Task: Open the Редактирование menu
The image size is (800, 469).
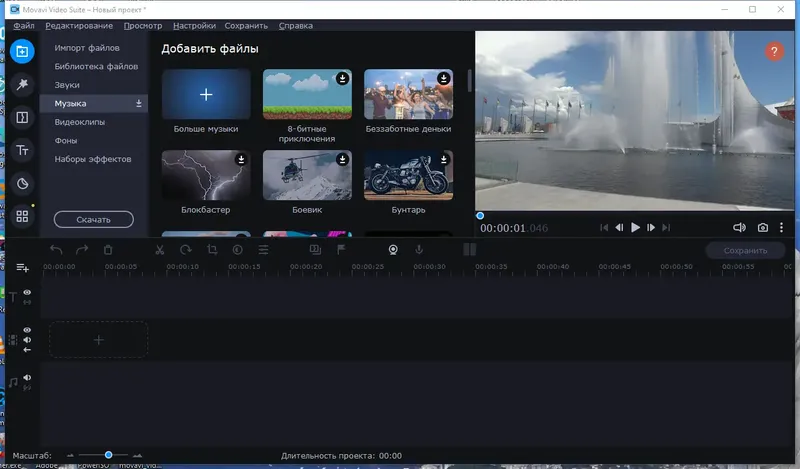Action: tap(79, 26)
